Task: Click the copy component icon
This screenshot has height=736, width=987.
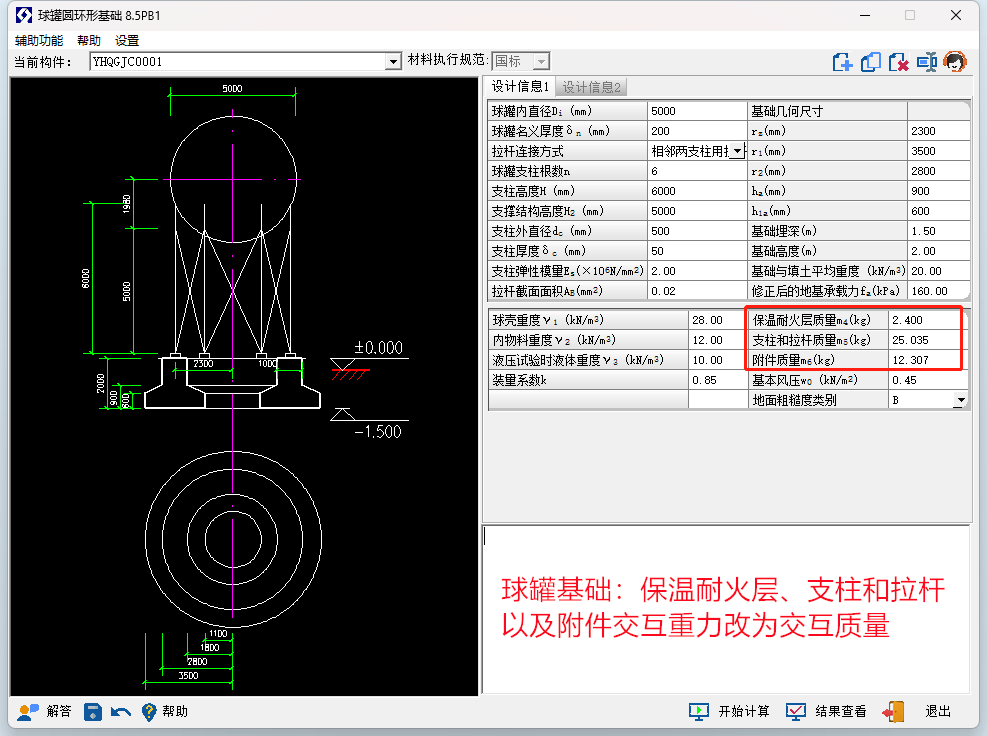Action: 871,62
